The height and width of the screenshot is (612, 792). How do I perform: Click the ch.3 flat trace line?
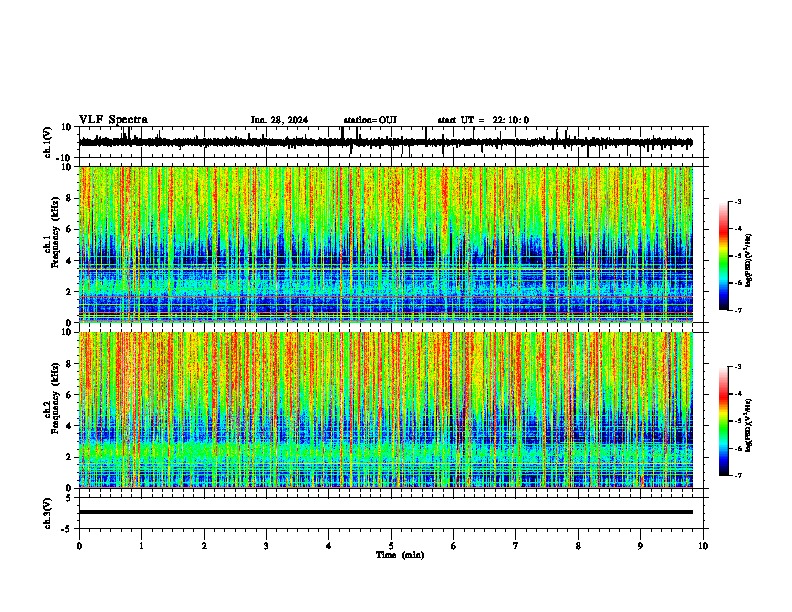pyautogui.click(x=386, y=512)
